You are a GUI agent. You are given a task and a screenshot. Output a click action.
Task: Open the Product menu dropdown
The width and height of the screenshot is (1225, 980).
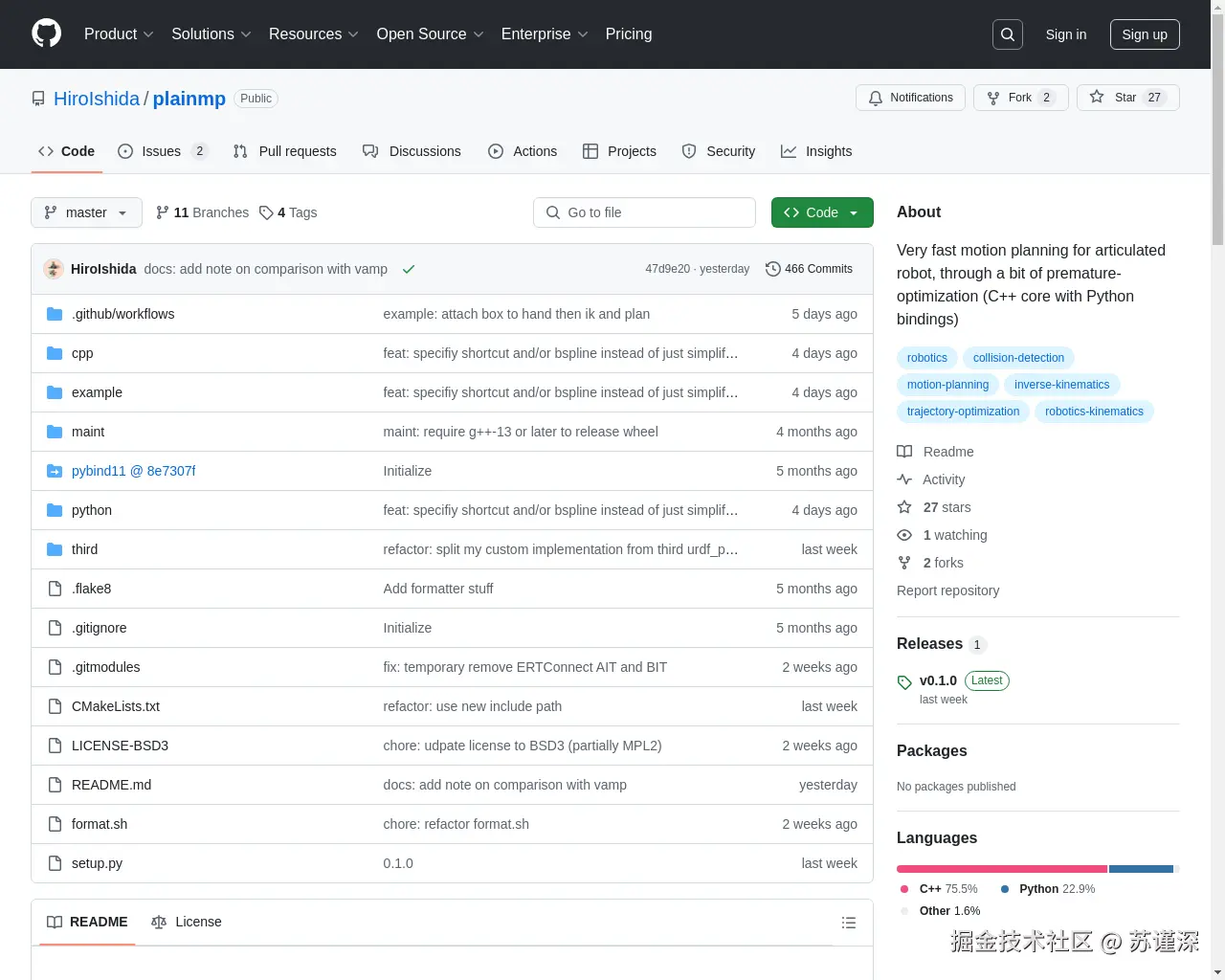coord(119,34)
